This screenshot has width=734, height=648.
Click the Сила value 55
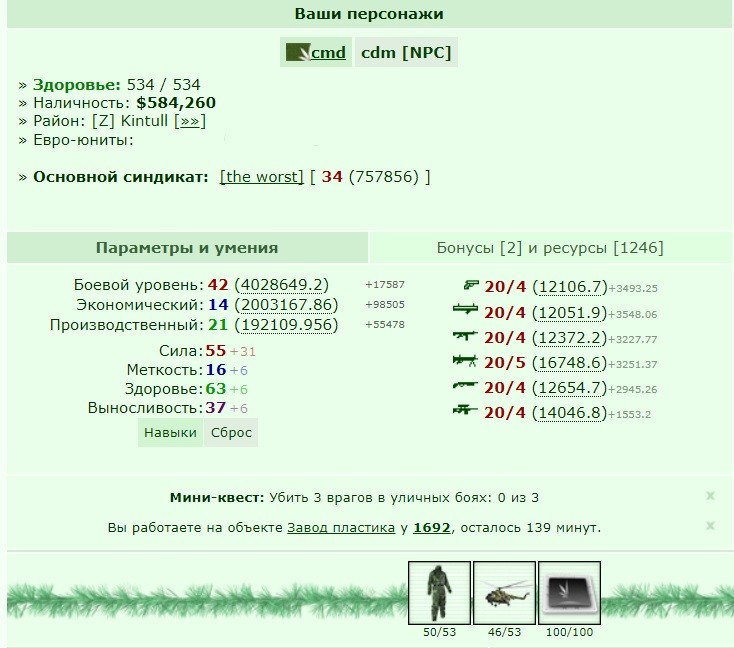(215, 351)
